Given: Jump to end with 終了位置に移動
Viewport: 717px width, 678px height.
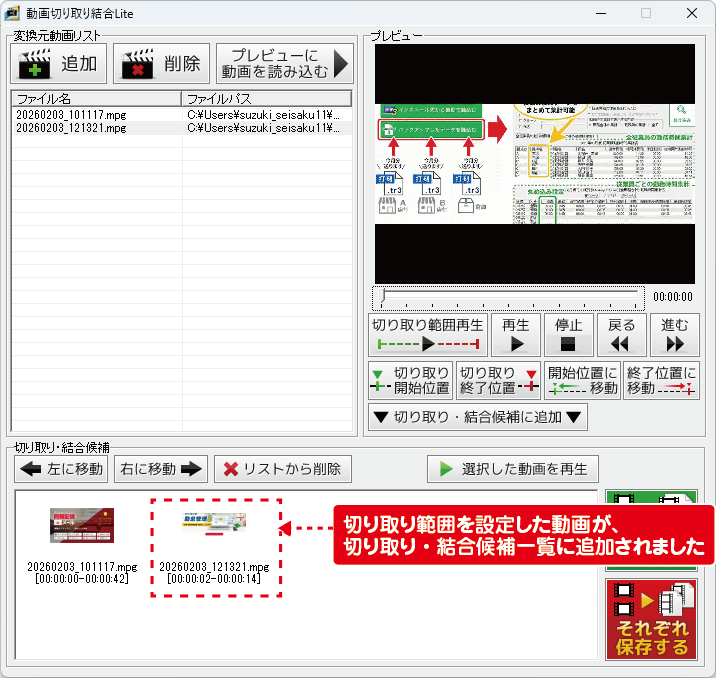Looking at the screenshot, I should coord(661,381).
